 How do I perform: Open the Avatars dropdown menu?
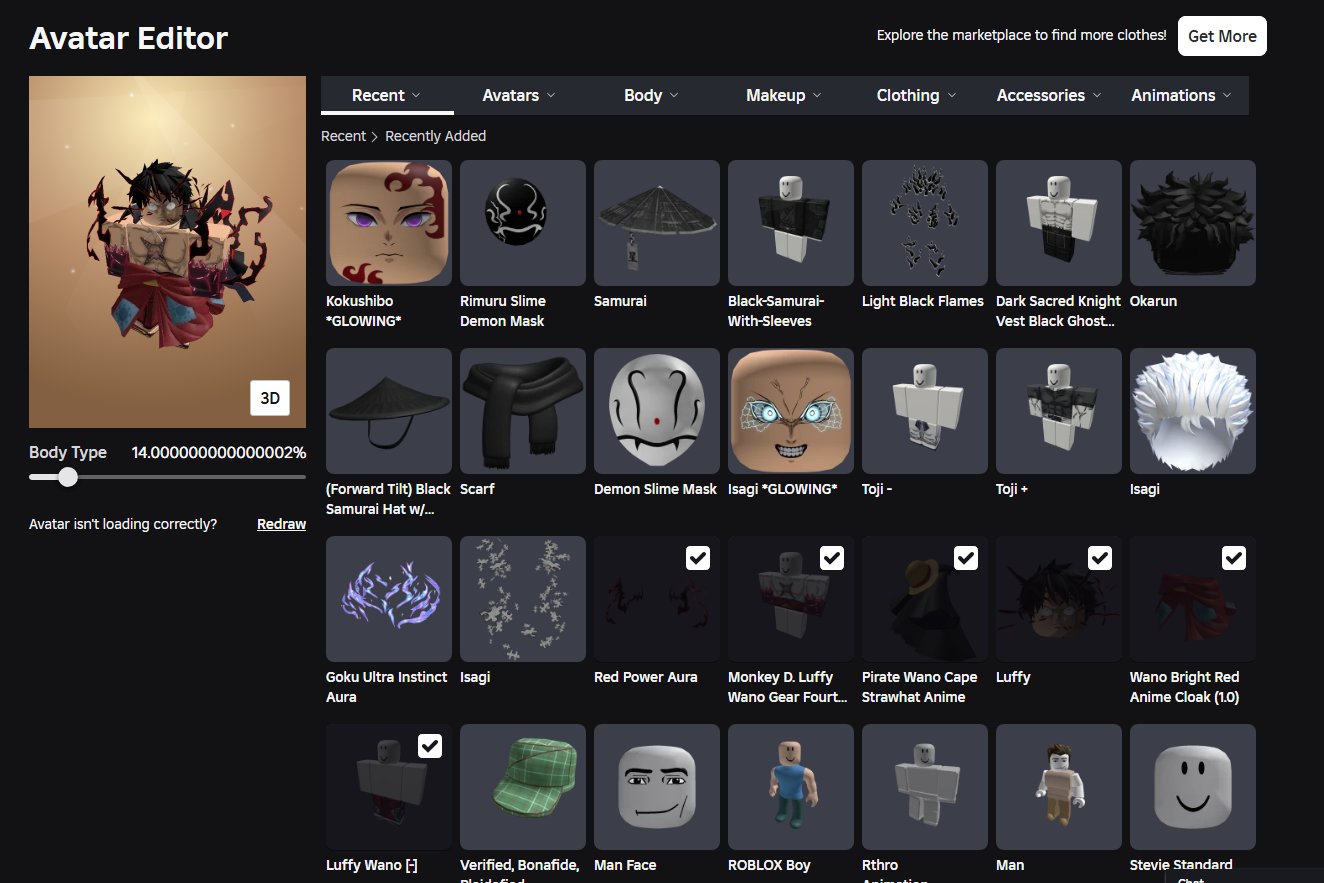519,95
